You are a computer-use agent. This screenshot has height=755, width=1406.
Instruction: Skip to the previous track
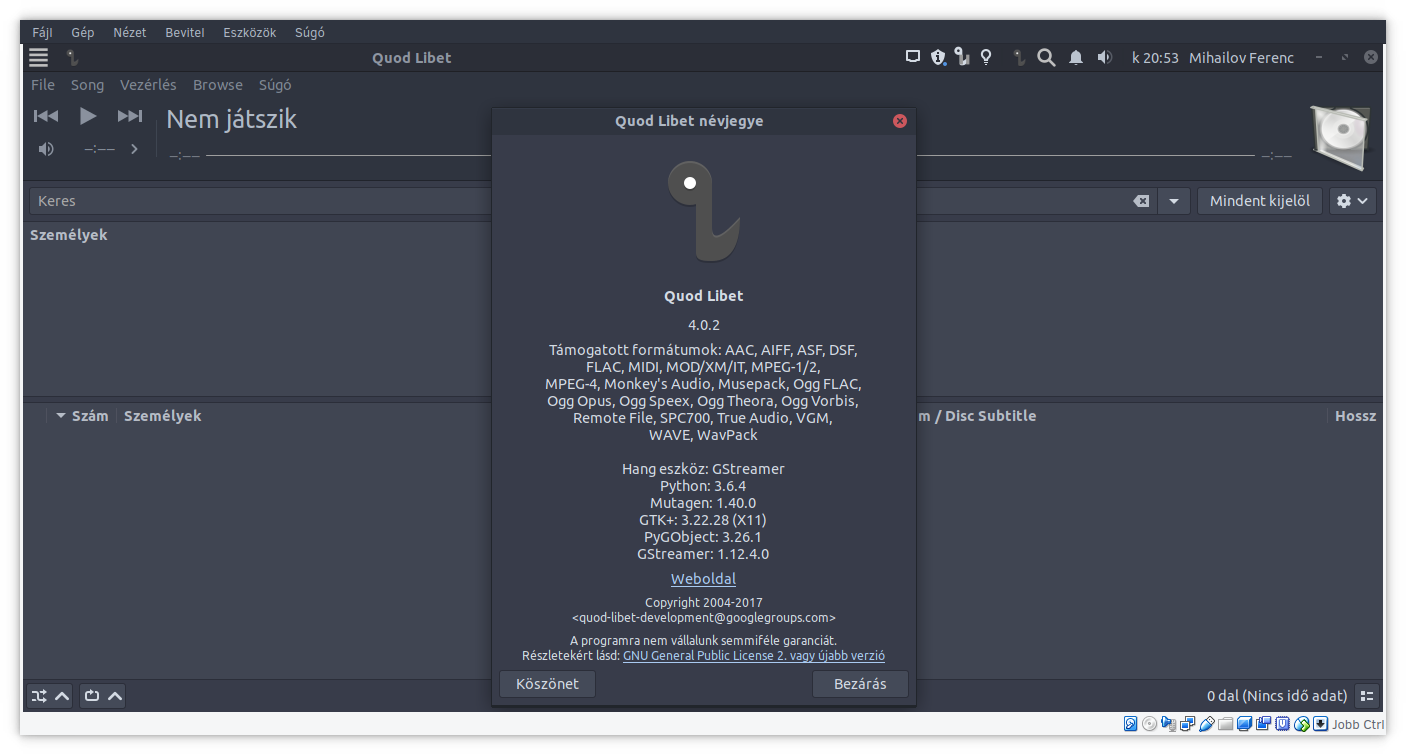coord(46,116)
